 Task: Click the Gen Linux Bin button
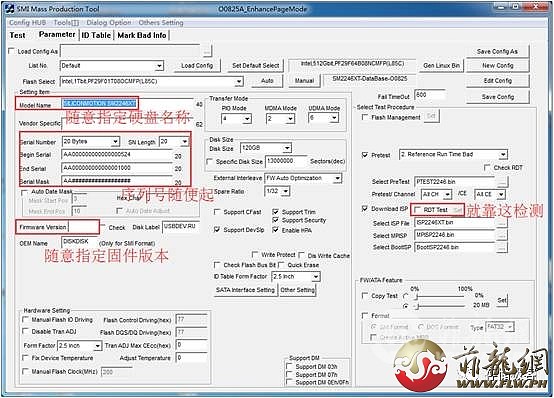(x=441, y=66)
